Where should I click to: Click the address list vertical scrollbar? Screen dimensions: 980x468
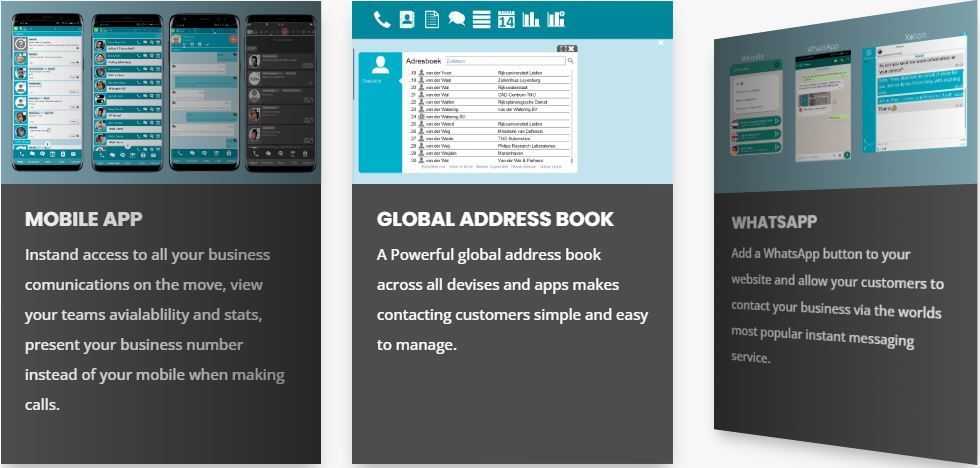pos(574,116)
